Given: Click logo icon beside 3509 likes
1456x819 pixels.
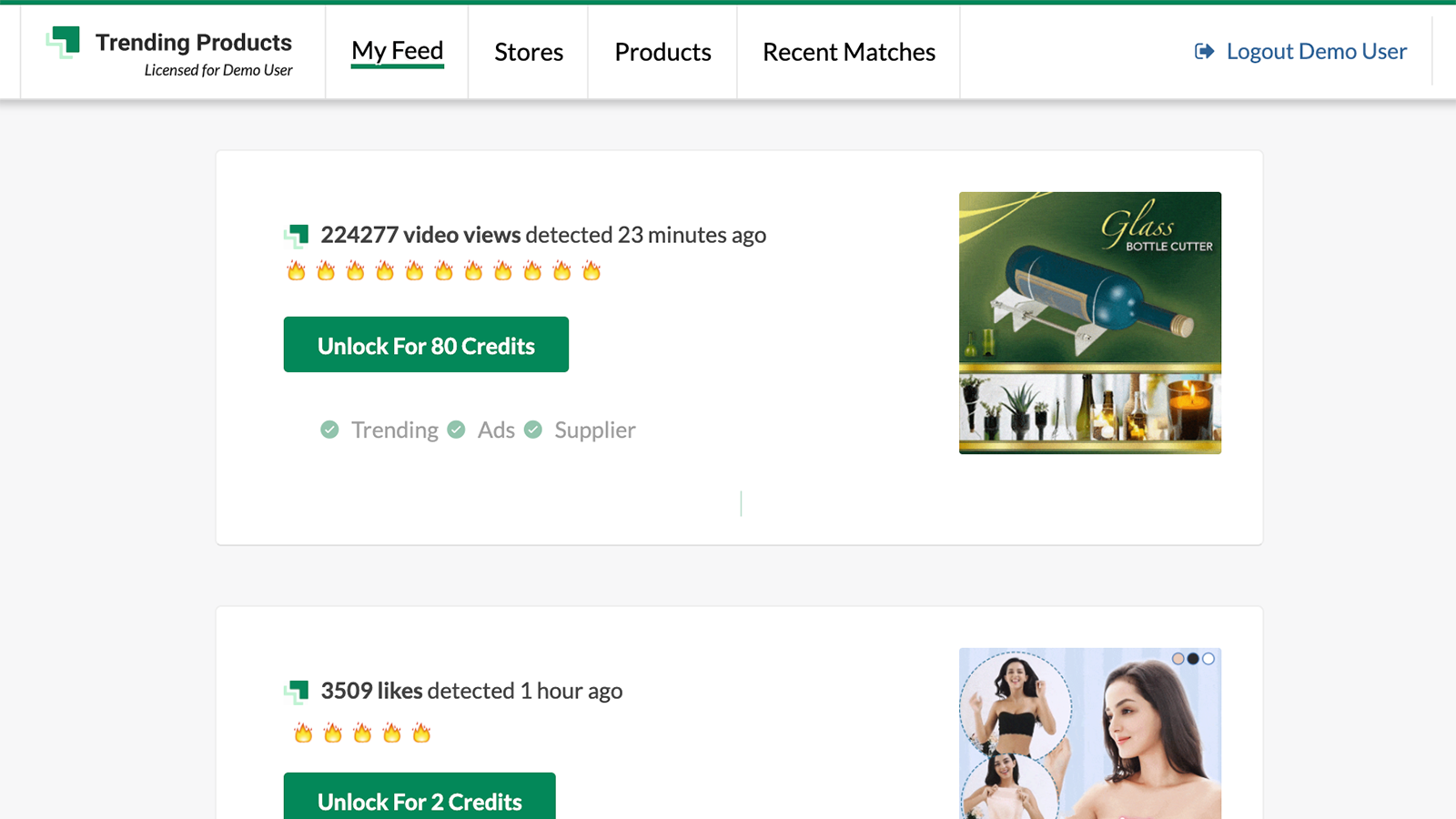Looking at the screenshot, I should click(297, 692).
